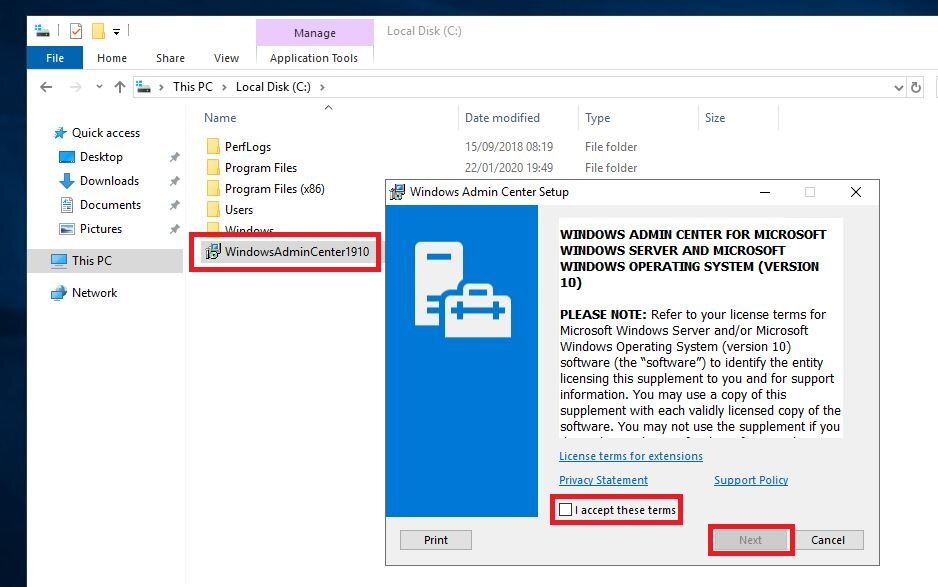938x587 pixels.
Task: Go back with the Back arrow
Action: (x=46, y=87)
